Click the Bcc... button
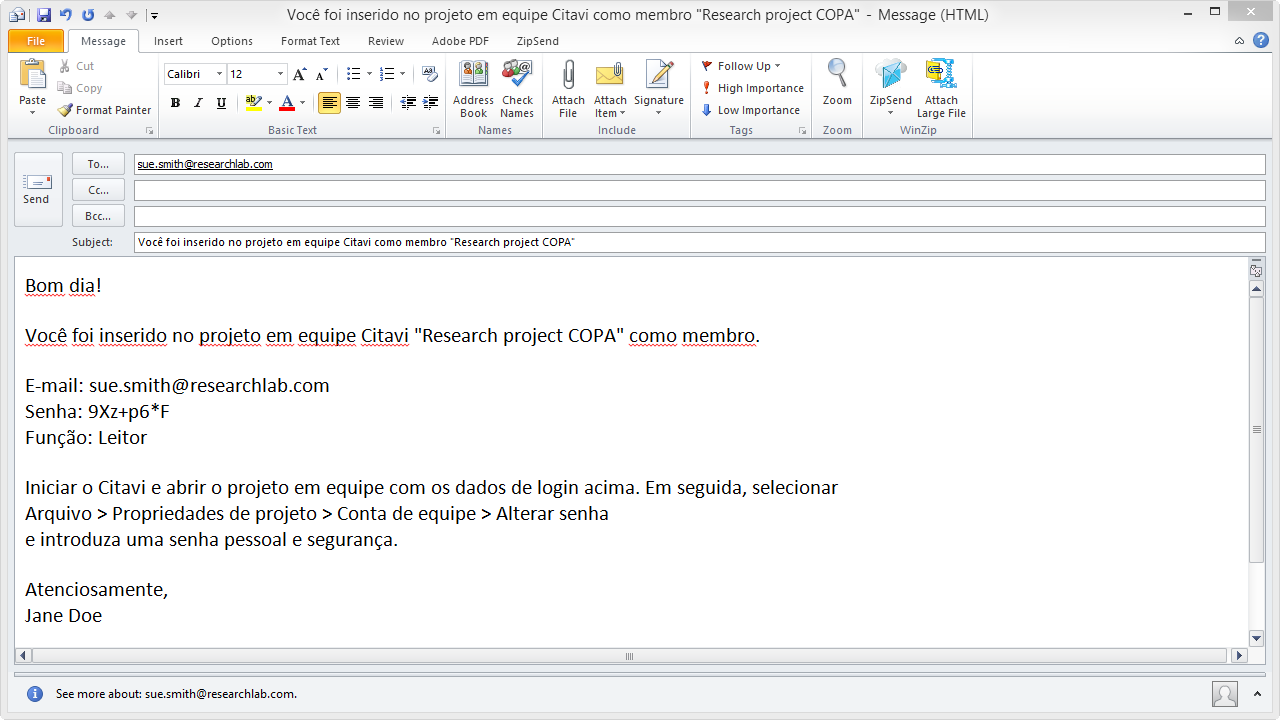The image size is (1280, 720). 98,216
